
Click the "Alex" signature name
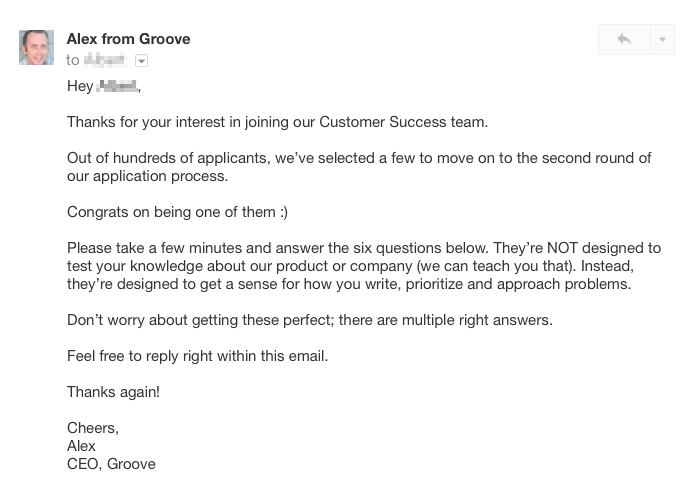point(81,446)
